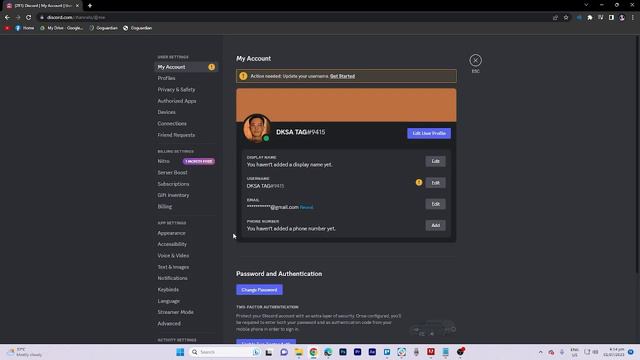The width and height of the screenshot is (640, 360).
Task: Click the user avatar picture
Action: click(256, 128)
